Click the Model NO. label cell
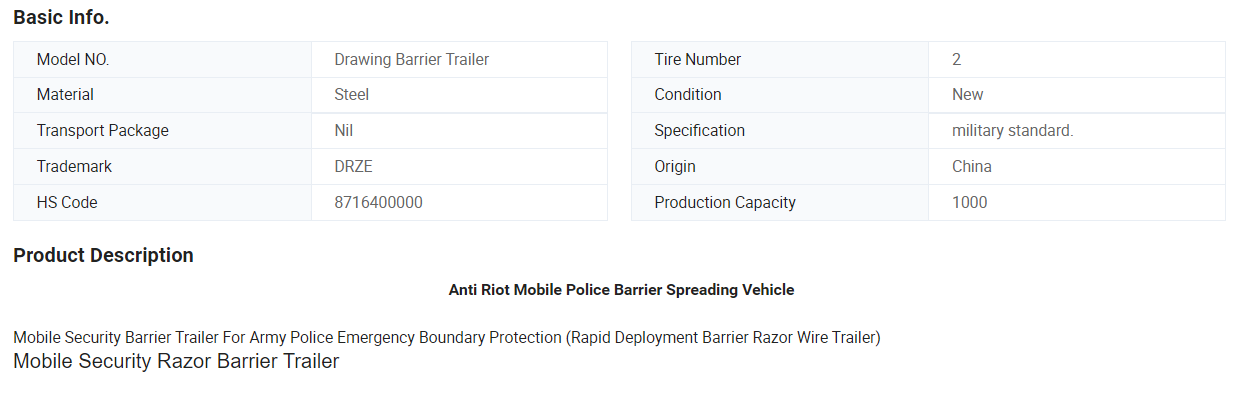Image resolution: width=1244 pixels, height=397 pixels. coord(162,59)
